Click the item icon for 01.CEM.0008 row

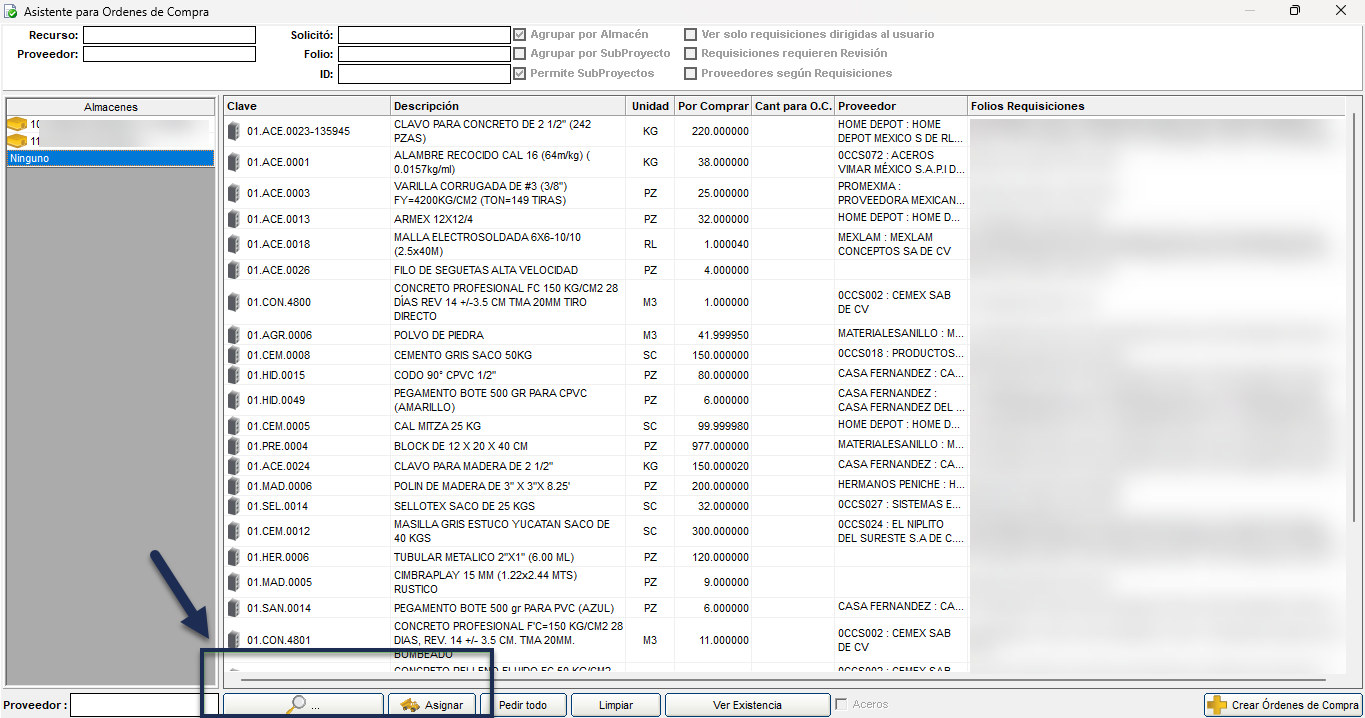[x=234, y=355]
